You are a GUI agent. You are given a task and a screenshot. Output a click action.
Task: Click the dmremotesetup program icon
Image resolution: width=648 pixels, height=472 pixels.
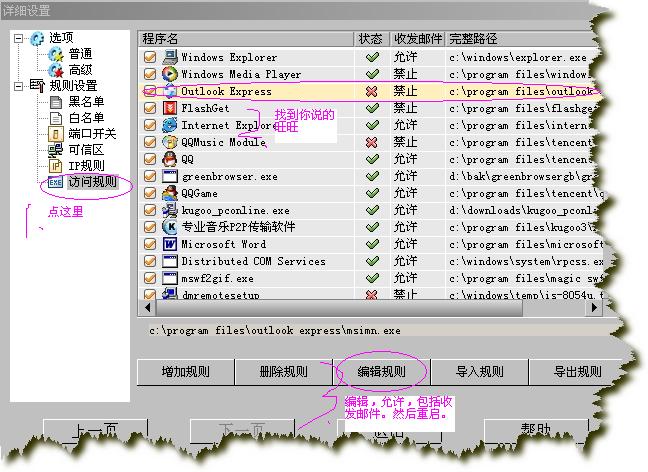(170, 293)
